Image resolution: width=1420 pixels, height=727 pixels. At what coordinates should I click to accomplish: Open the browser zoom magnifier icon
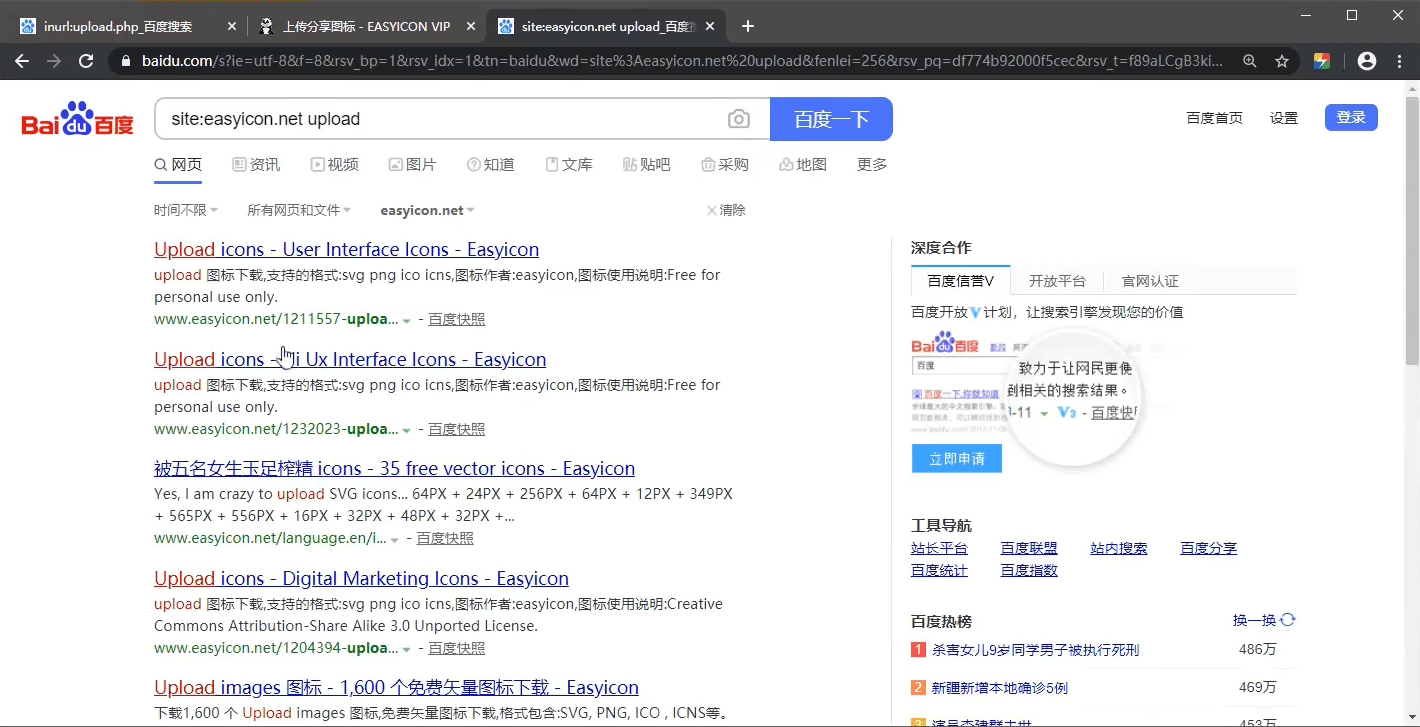pyautogui.click(x=1250, y=61)
